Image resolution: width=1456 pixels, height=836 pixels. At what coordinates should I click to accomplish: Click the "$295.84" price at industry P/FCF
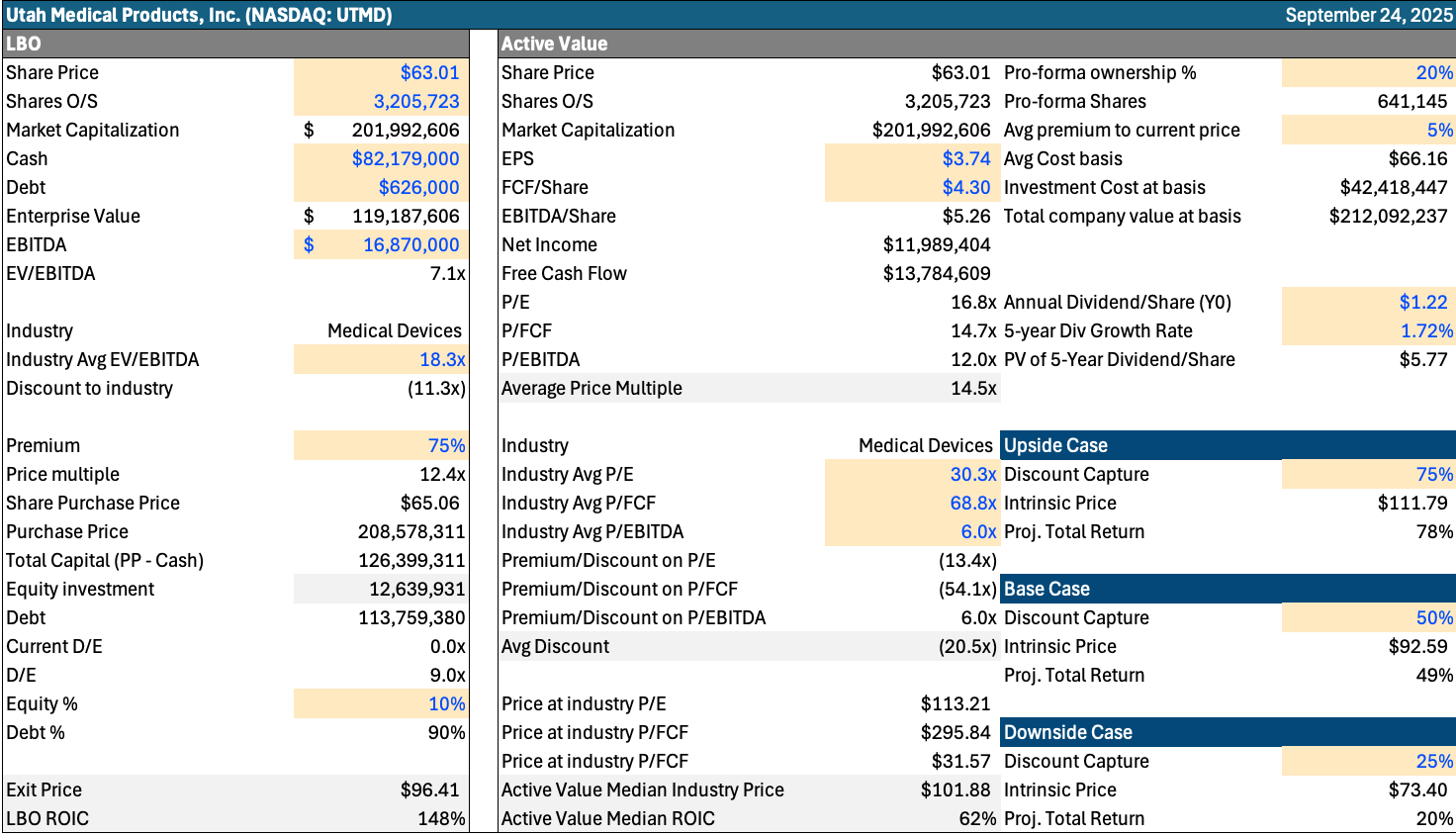coord(955,732)
